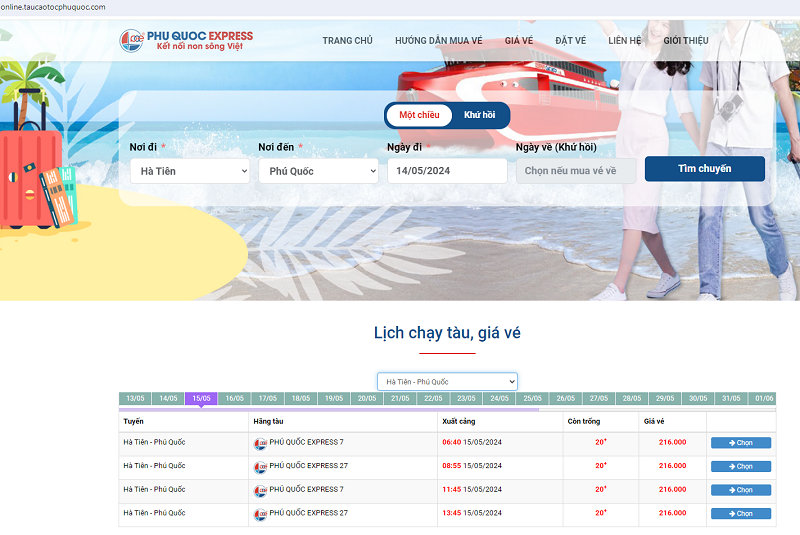Viewport: 800px width, 535px height.
Task: Select the 22/05 date tab
Action: (433, 398)
